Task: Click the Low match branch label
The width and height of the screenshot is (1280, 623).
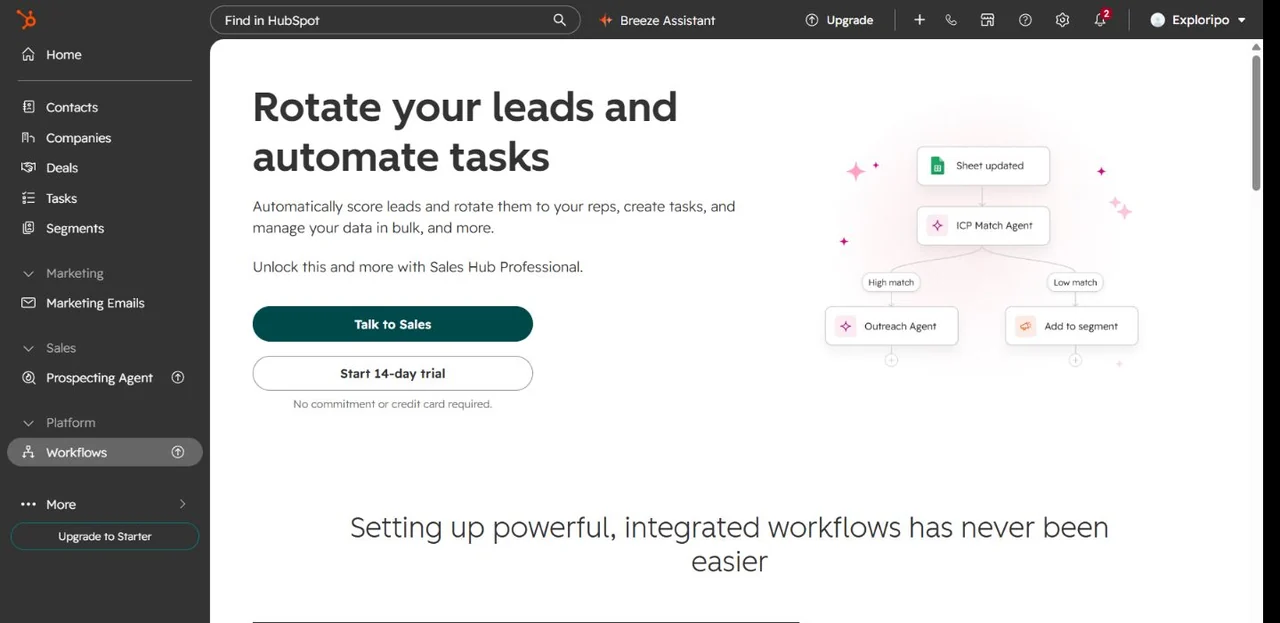Action: click(x=1075, y=283)
